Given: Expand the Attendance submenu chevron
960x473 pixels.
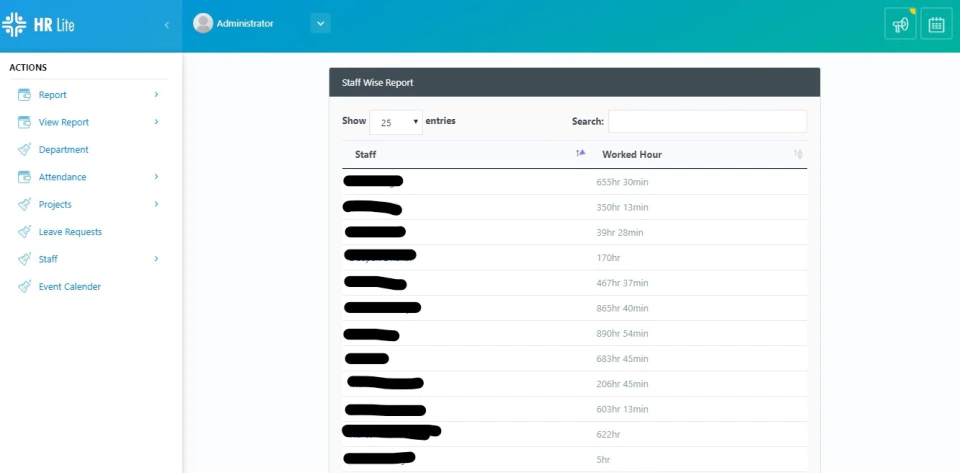Looking at the screenshot, I should click(x=156, y=176).
